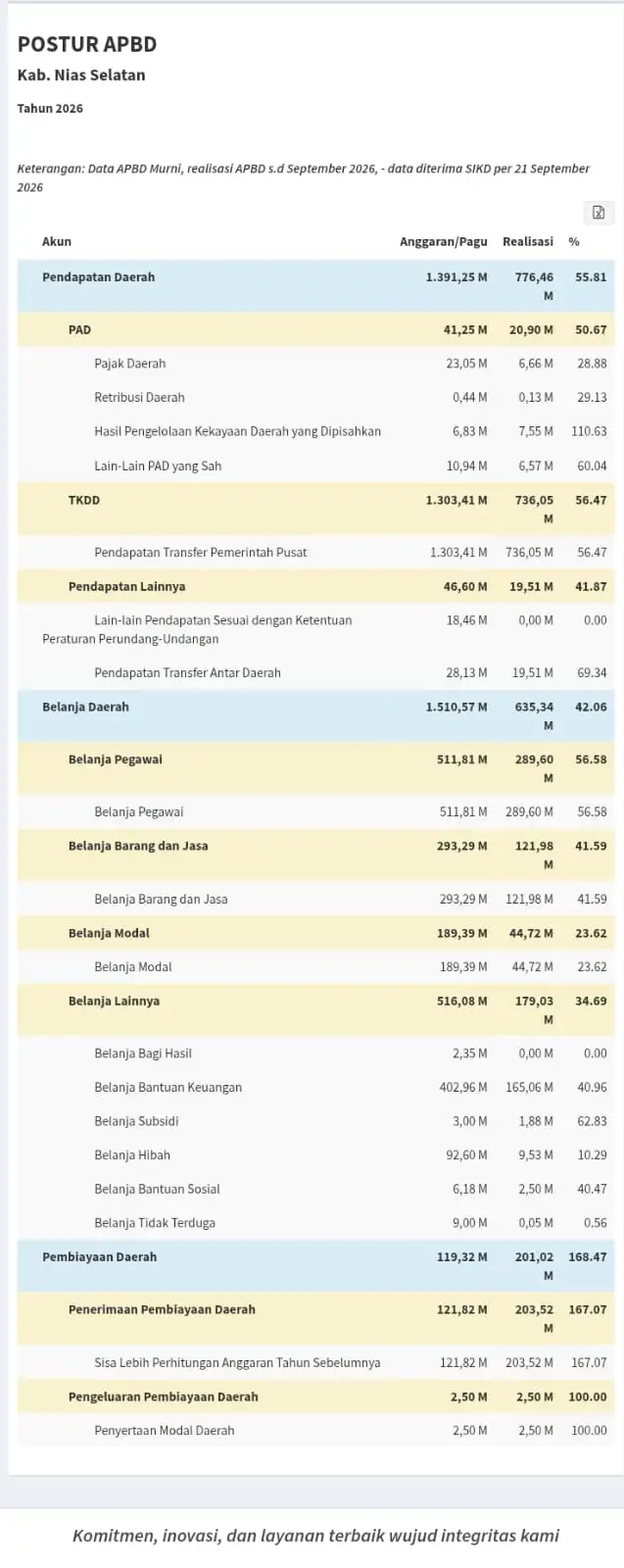Click the bold Belanja Modal heading
Viewport: 624px width, 1568px height.
[109, 933]
